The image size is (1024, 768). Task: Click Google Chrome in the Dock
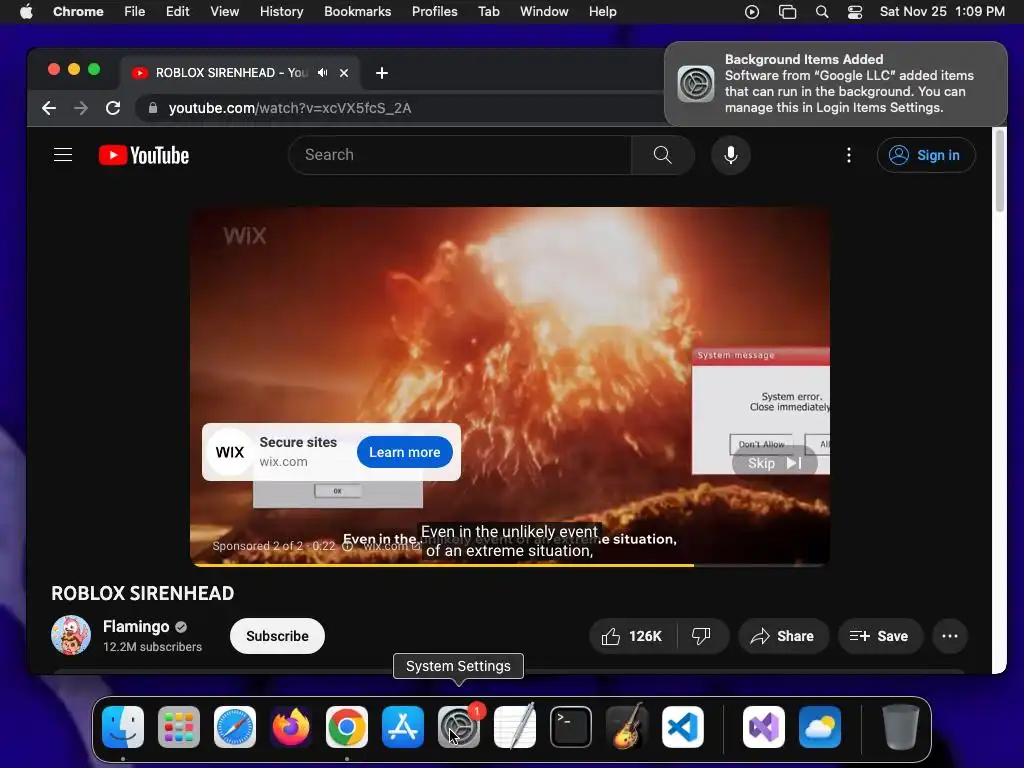[x=347, y=727]
